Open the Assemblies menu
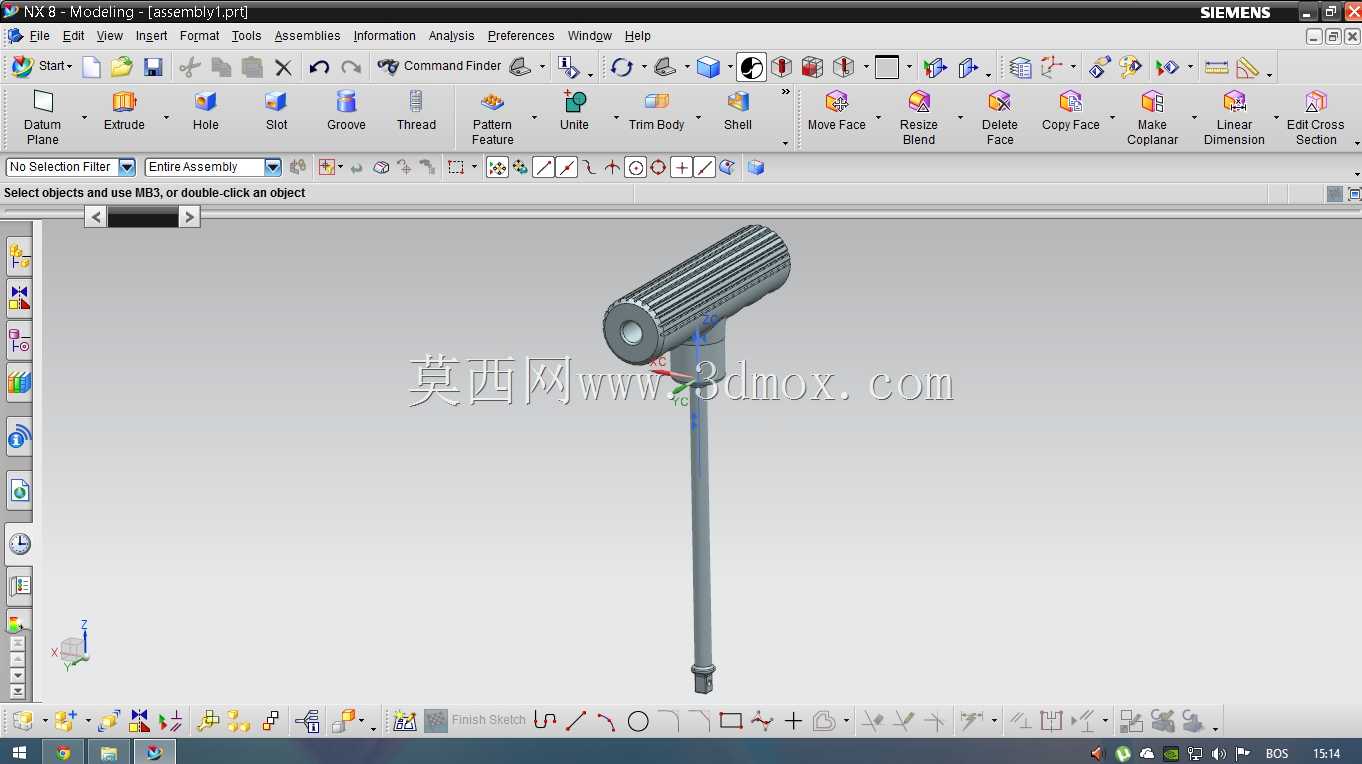Viewport: 1362px width, 764px height. pos(307,36)
